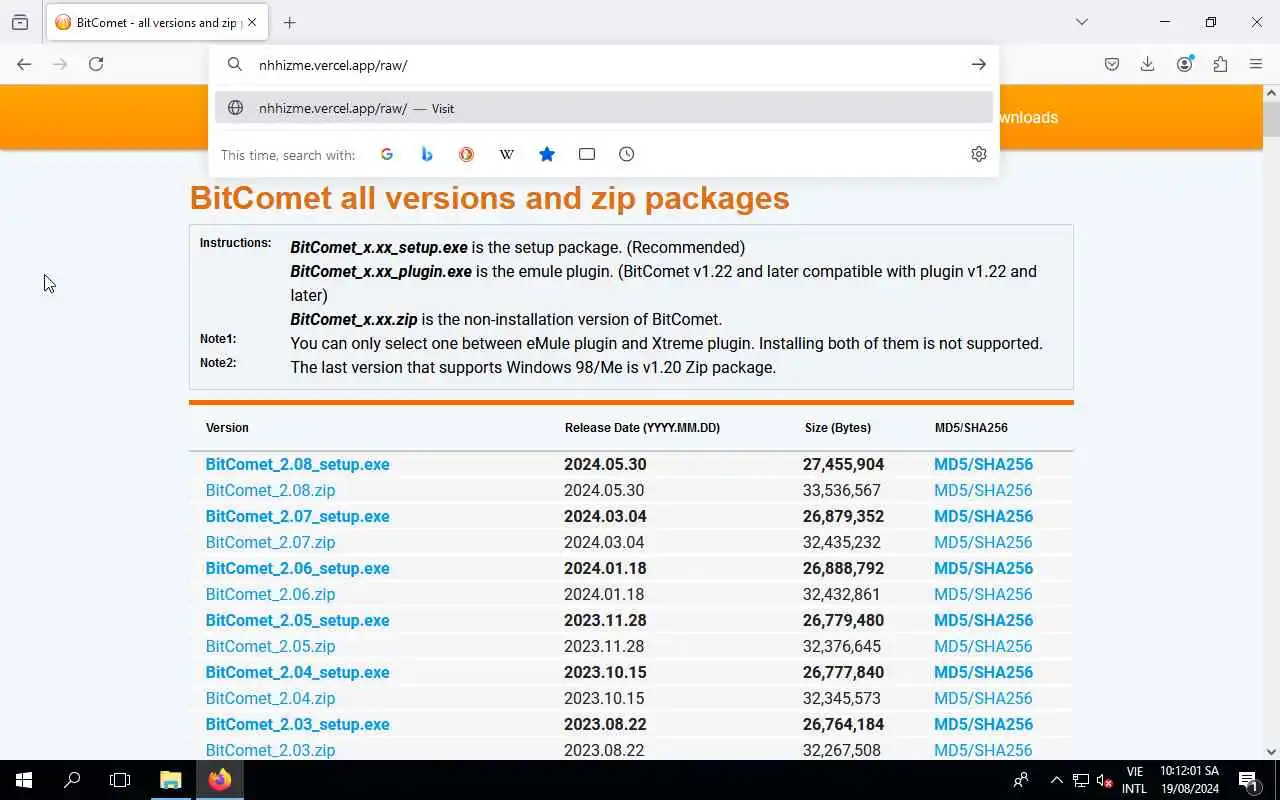Expand the list all tabs chevron
The height and width of the screenshot is (800, 1280).
[1081, 22]
